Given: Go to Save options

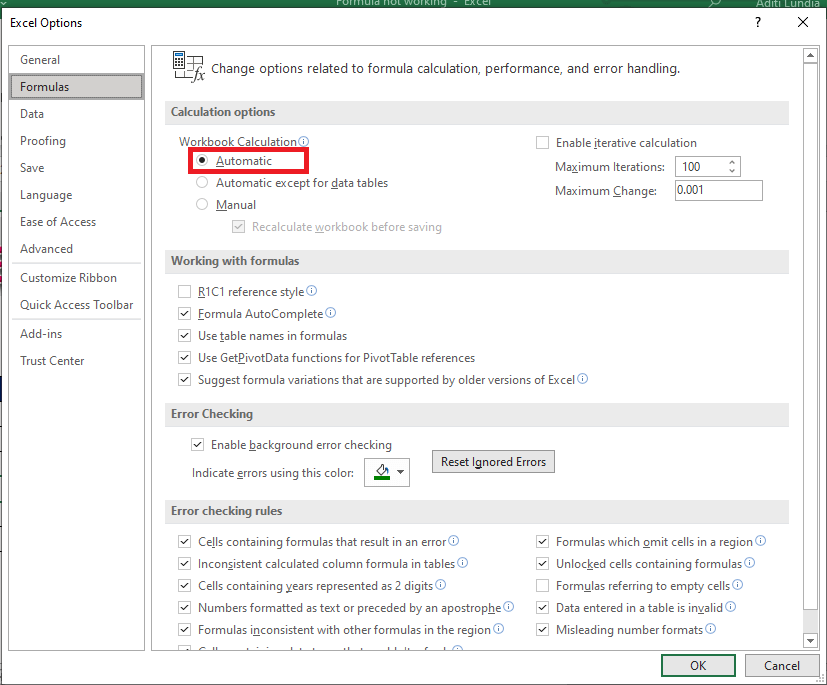Looking at the screenshot, I should click(76, 168).
